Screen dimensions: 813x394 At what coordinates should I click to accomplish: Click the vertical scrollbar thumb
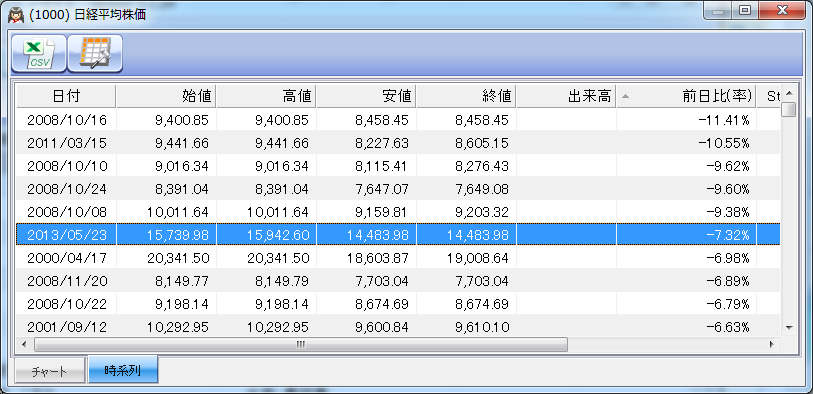click(789, 109)
